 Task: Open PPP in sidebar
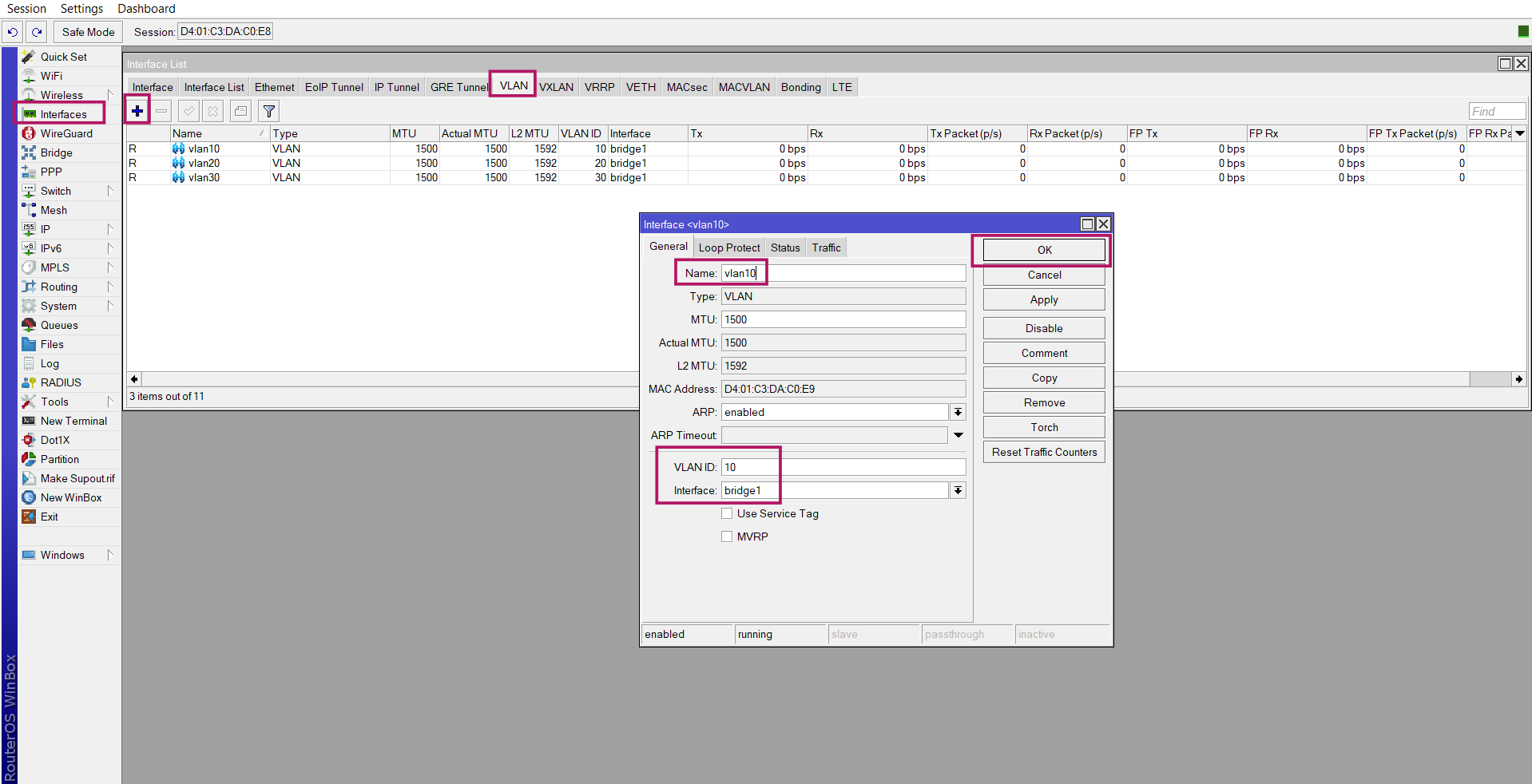coord(51,172)
